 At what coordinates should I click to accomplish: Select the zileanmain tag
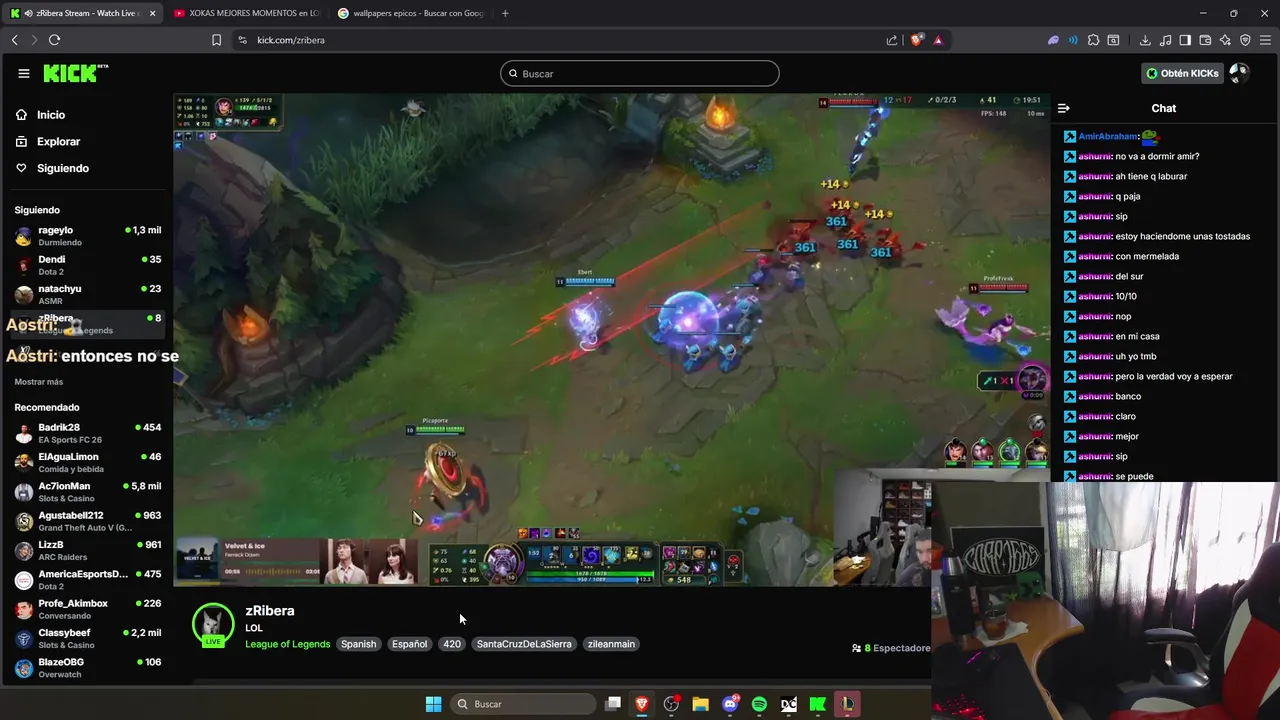click(611, 644)
